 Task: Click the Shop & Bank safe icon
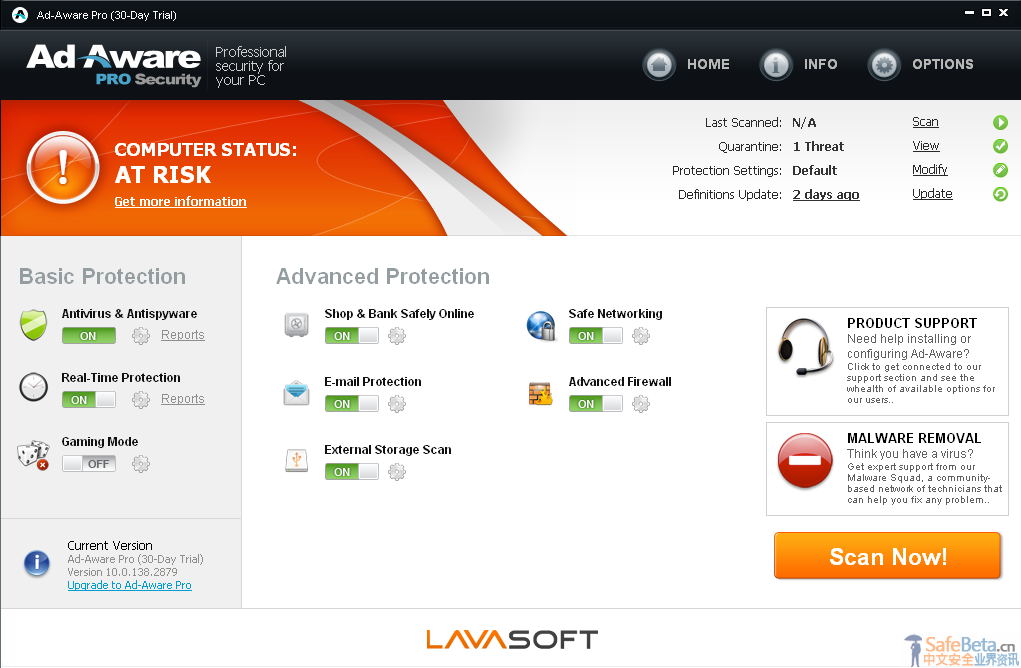pos(296,324)
